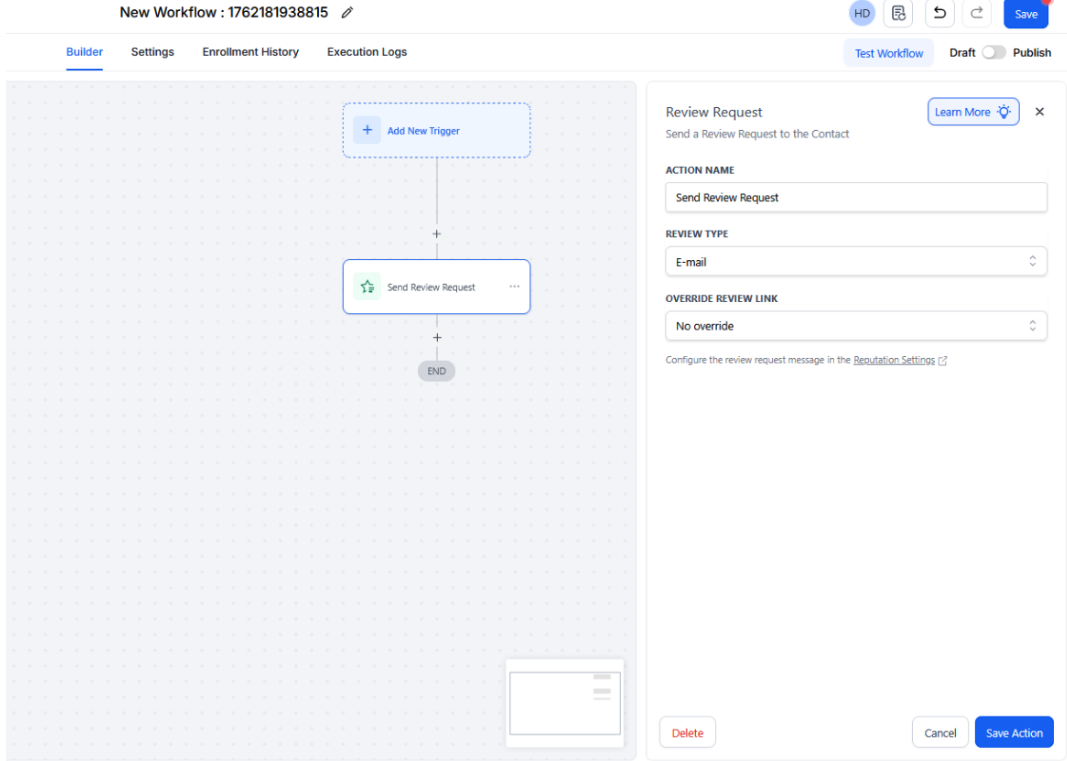Click plus icon above the END node
1067x761 pixels.
(x=436, y=338)
